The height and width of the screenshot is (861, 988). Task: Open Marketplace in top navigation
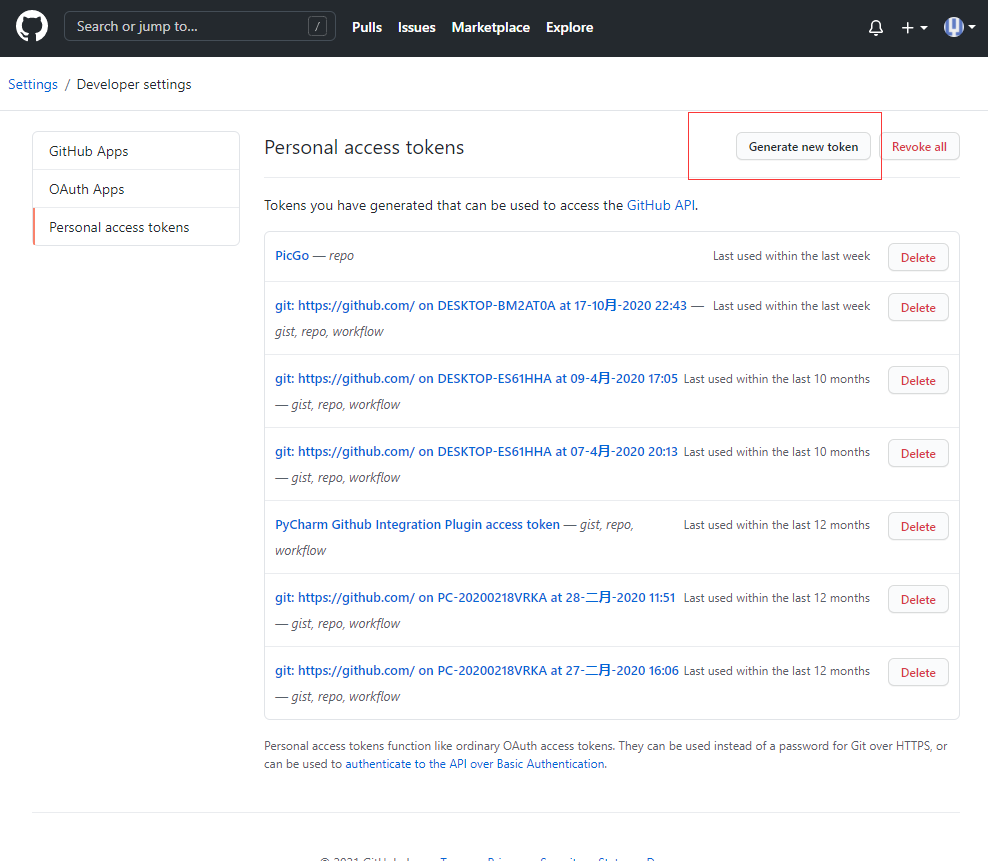490,27
